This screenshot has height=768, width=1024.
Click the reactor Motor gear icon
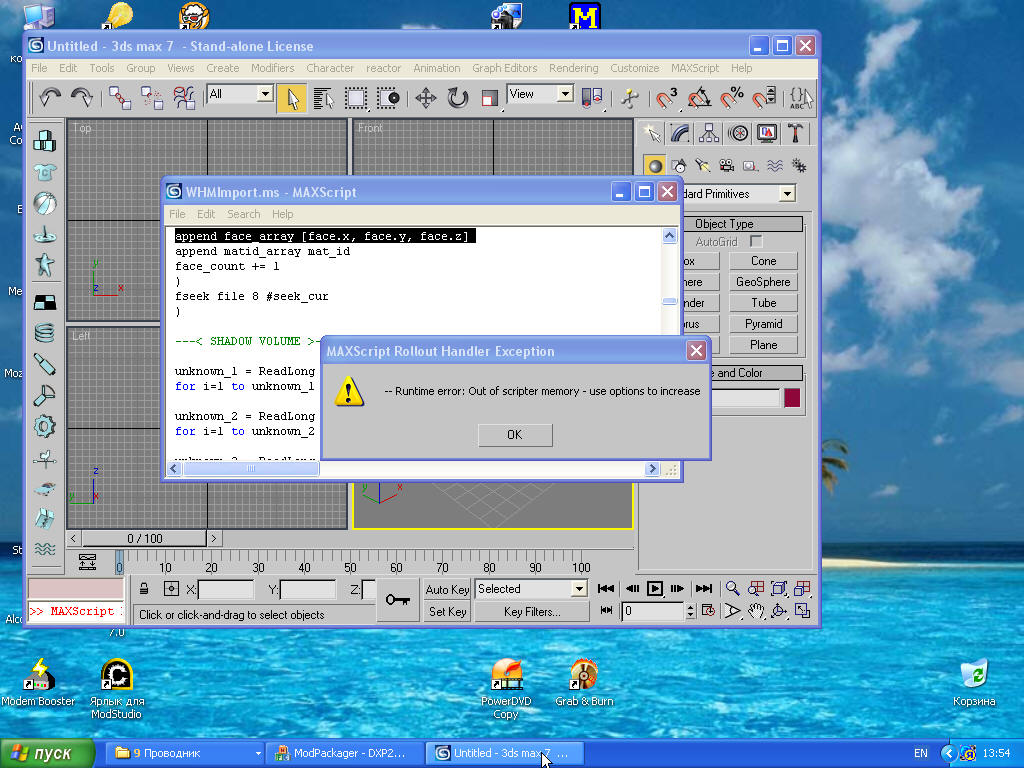click(44, 426)
